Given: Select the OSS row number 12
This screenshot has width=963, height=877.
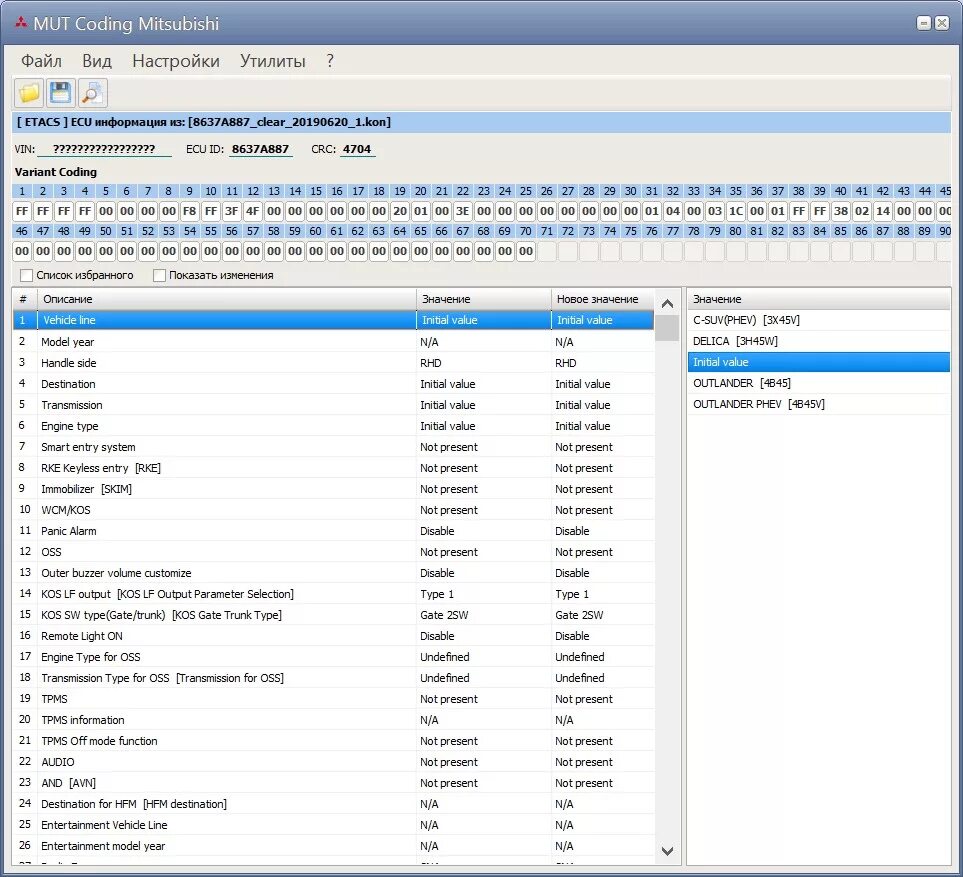Looking at the screenshot, I should 333,552.
